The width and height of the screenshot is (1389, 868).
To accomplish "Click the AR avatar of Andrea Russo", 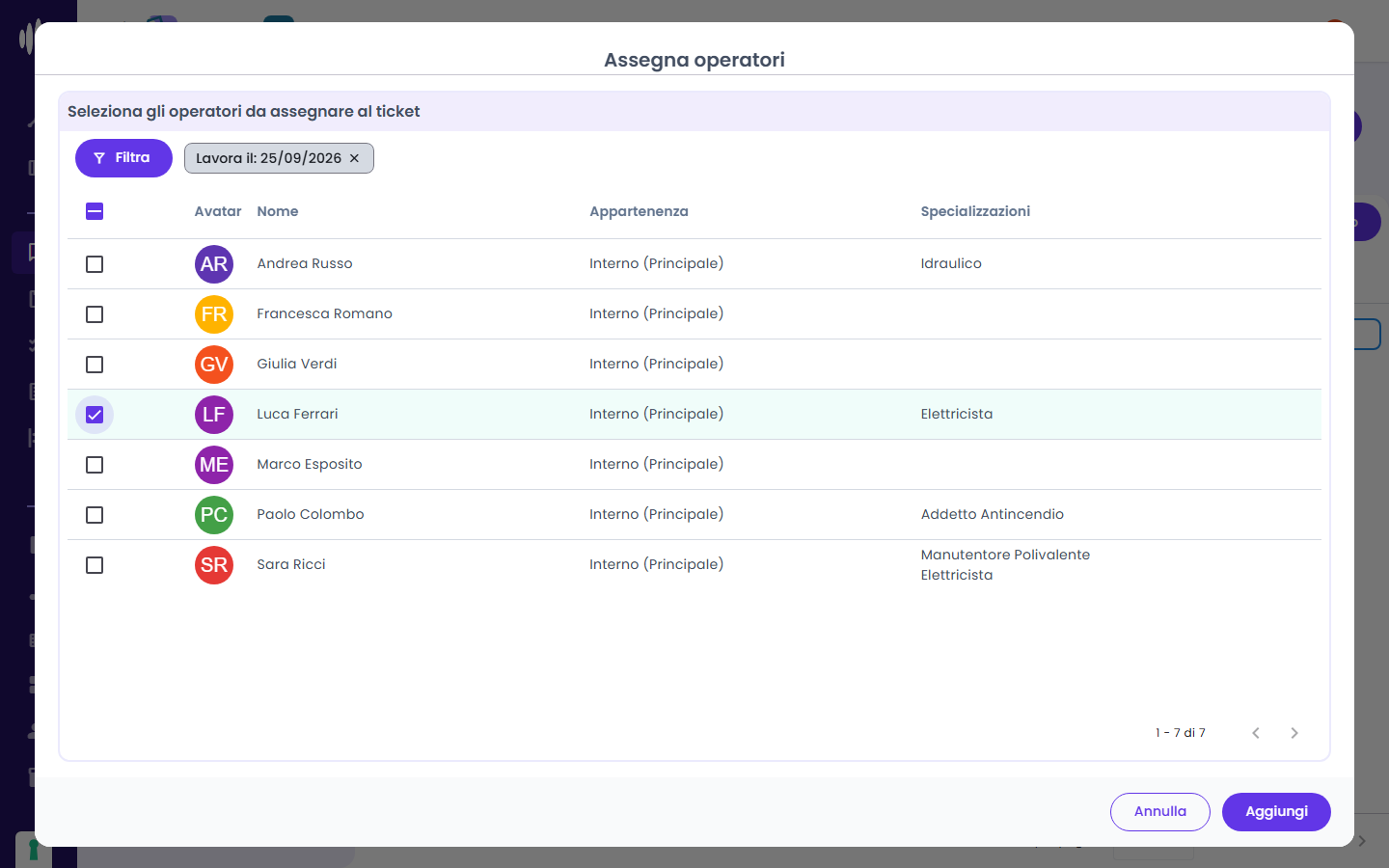I will tap(214, 264).
